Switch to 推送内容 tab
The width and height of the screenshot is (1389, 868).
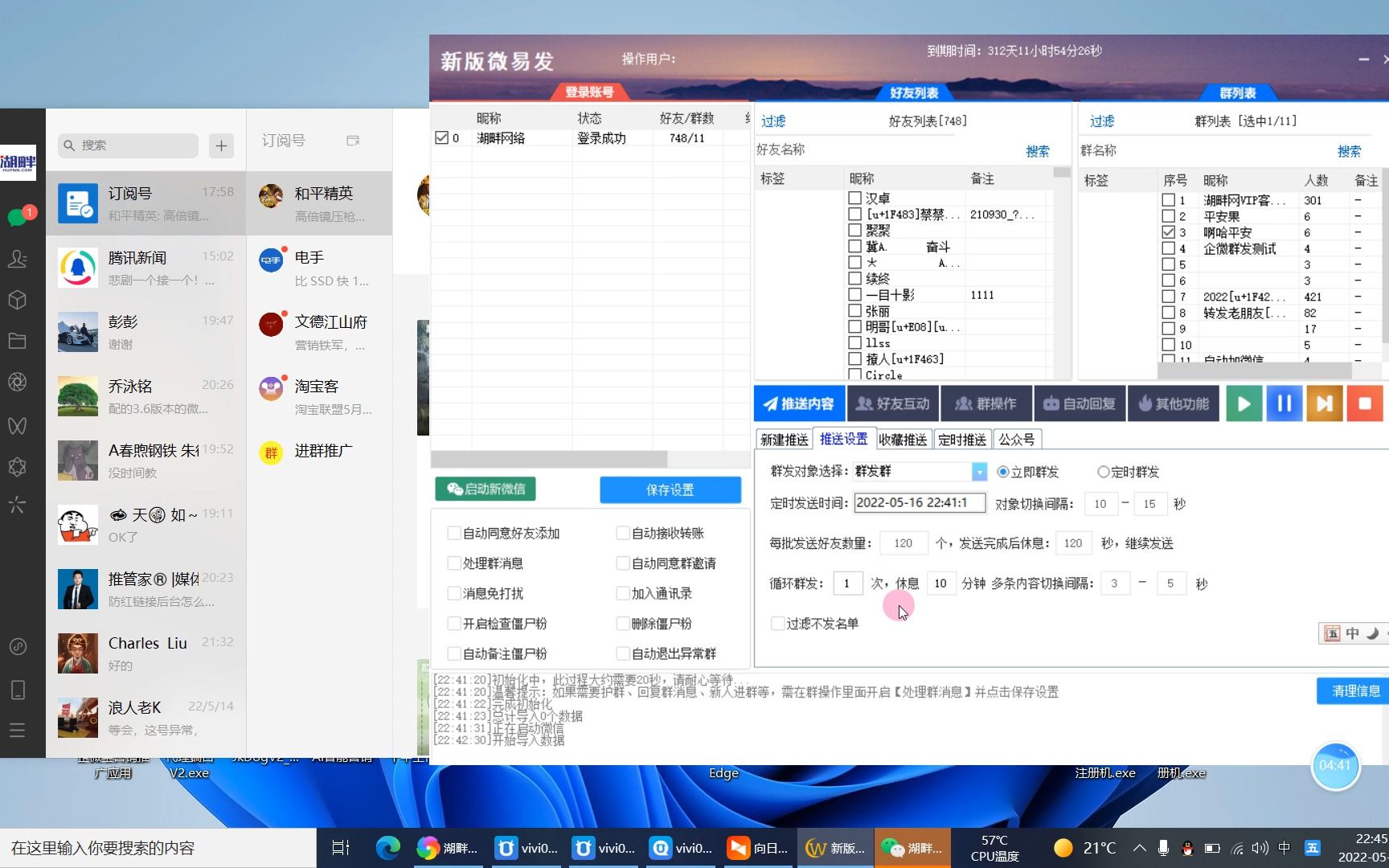[x=799, y=403]
